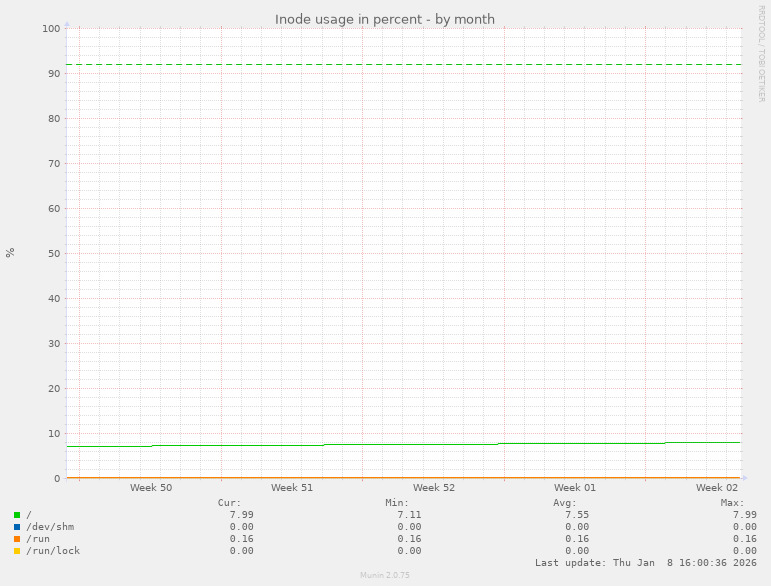Click the '/run/lock' legend label
Screen dimensions: 771x586
click(x=53, y=551)
